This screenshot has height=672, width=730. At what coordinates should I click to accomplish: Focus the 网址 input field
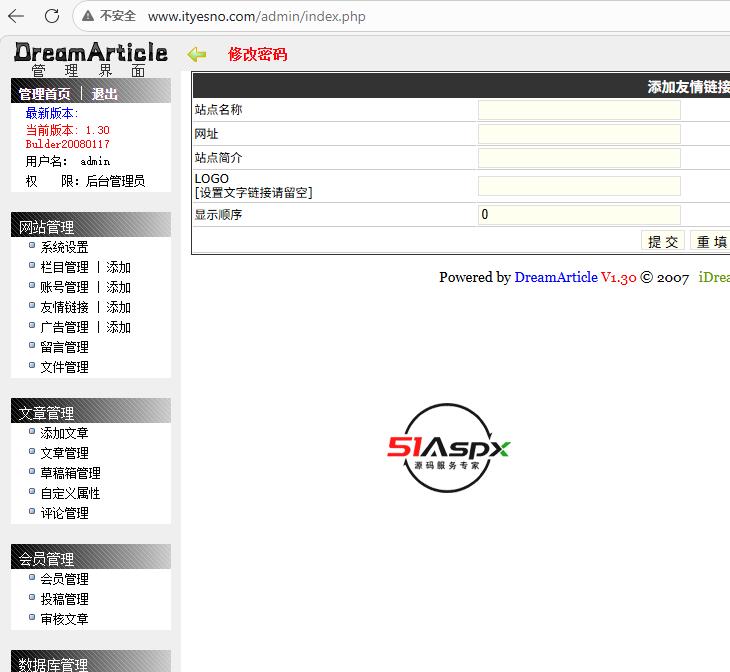[x=579, y=134]
